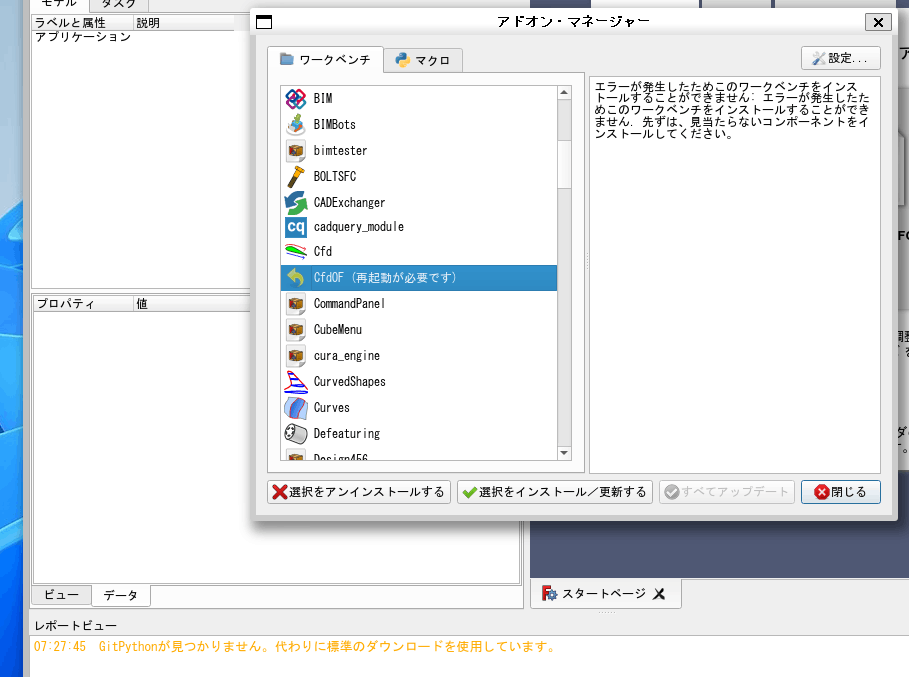The image size is (909, 677).
Task: Select cura_engine in the list
Action: [x=419, y=355]
